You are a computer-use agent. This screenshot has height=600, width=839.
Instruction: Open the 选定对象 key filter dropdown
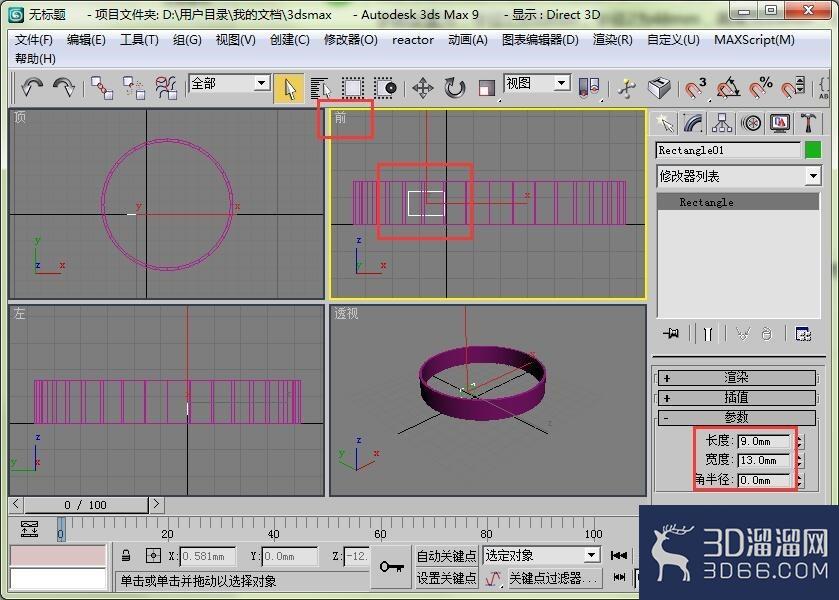(591, 555)
